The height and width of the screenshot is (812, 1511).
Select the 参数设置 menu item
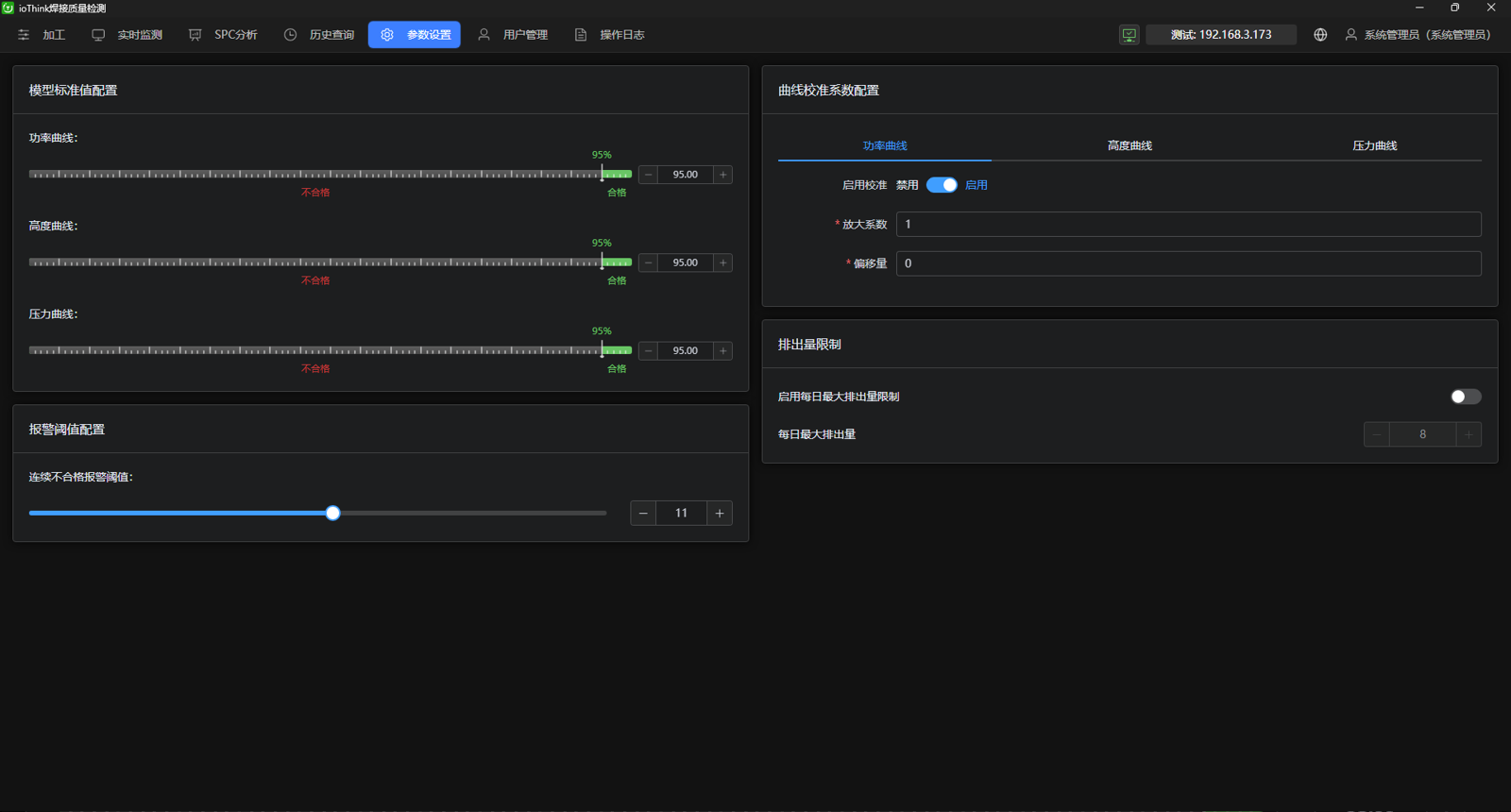[415, 35]
